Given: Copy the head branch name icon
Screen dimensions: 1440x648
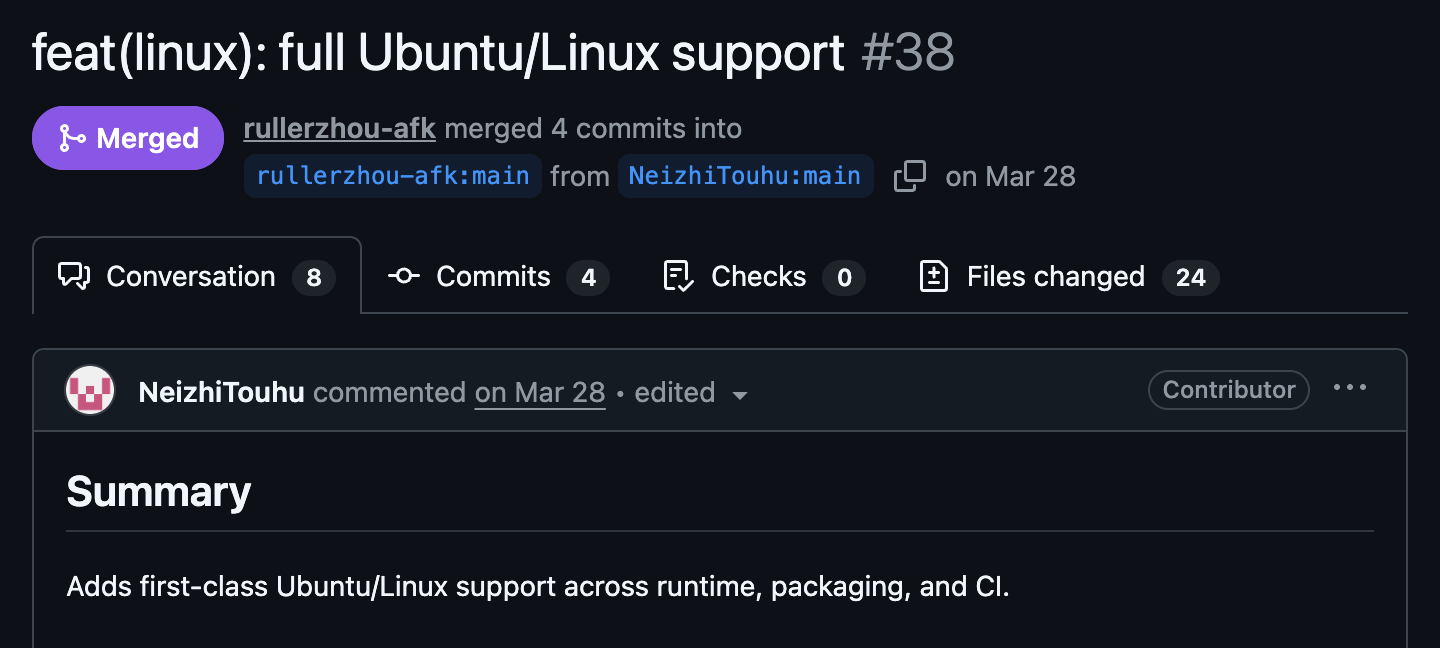Looking at the screenshot, I should 910,176.
